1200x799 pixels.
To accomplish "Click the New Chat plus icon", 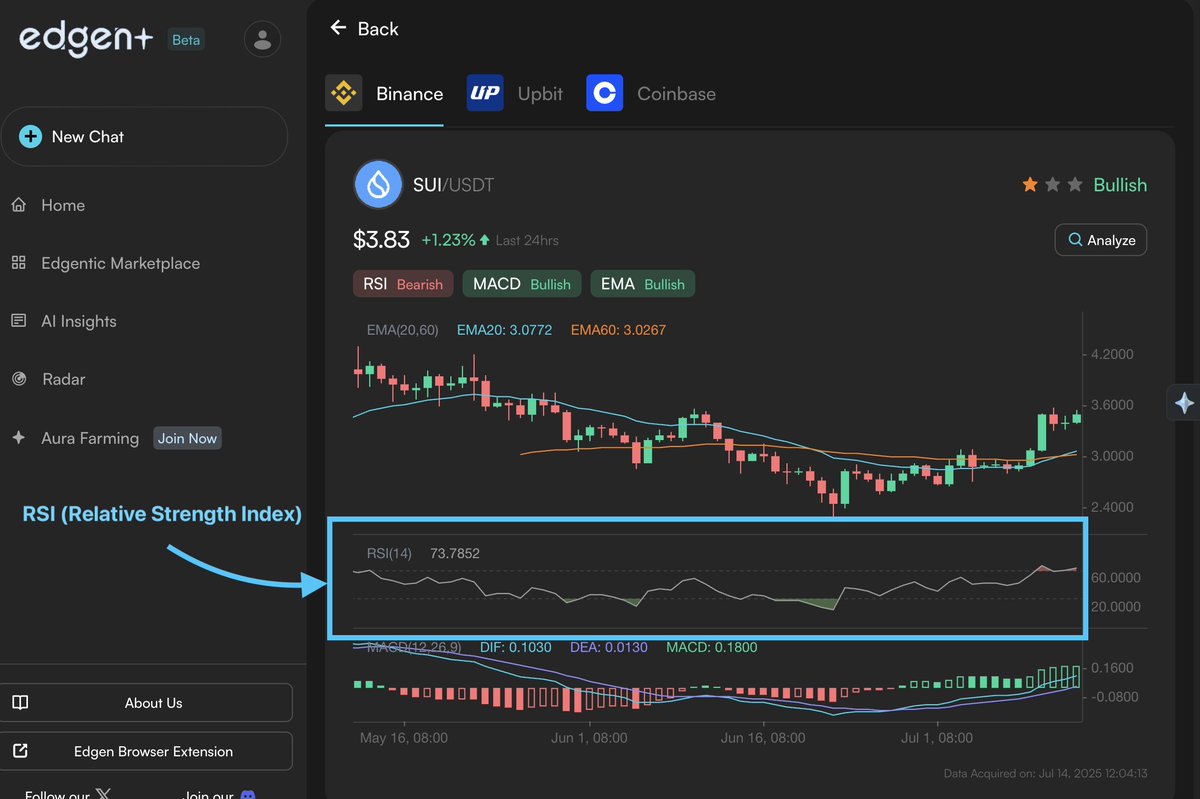I will click(x=31, y=136).
